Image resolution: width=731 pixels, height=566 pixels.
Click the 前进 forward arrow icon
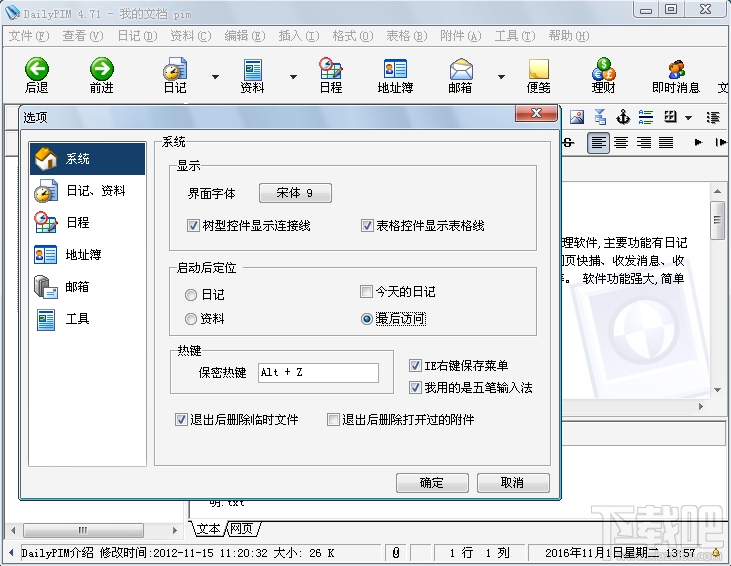tap(102, 69)
